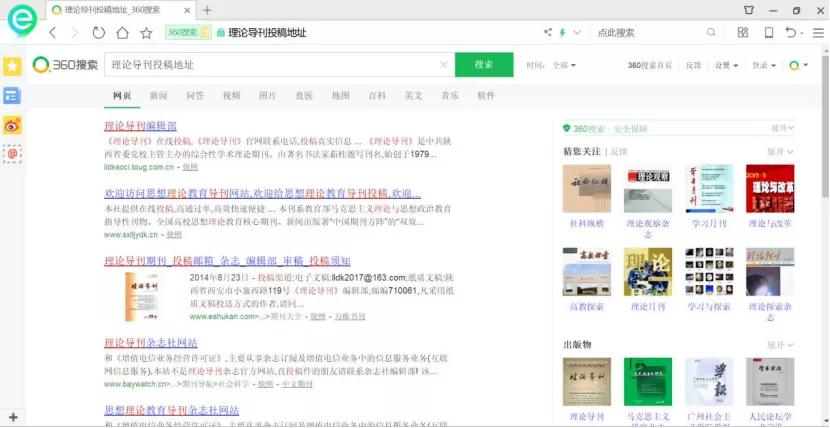This screenshot has width=830, height=428.
Task: Open the 理论导刊编辑部 result link
Action: 140,126
